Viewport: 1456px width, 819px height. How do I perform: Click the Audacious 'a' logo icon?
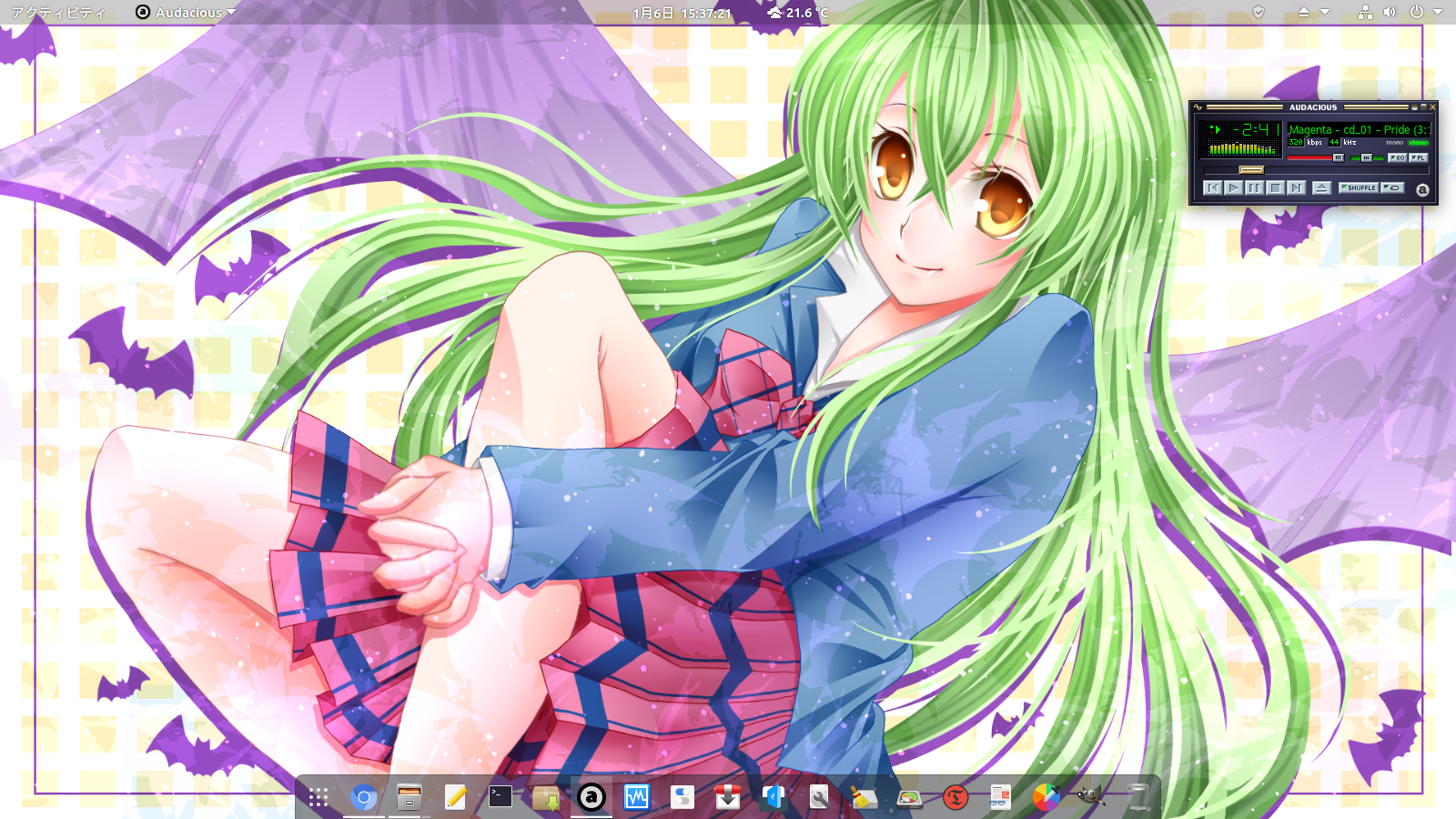[x=1422, y=190]
